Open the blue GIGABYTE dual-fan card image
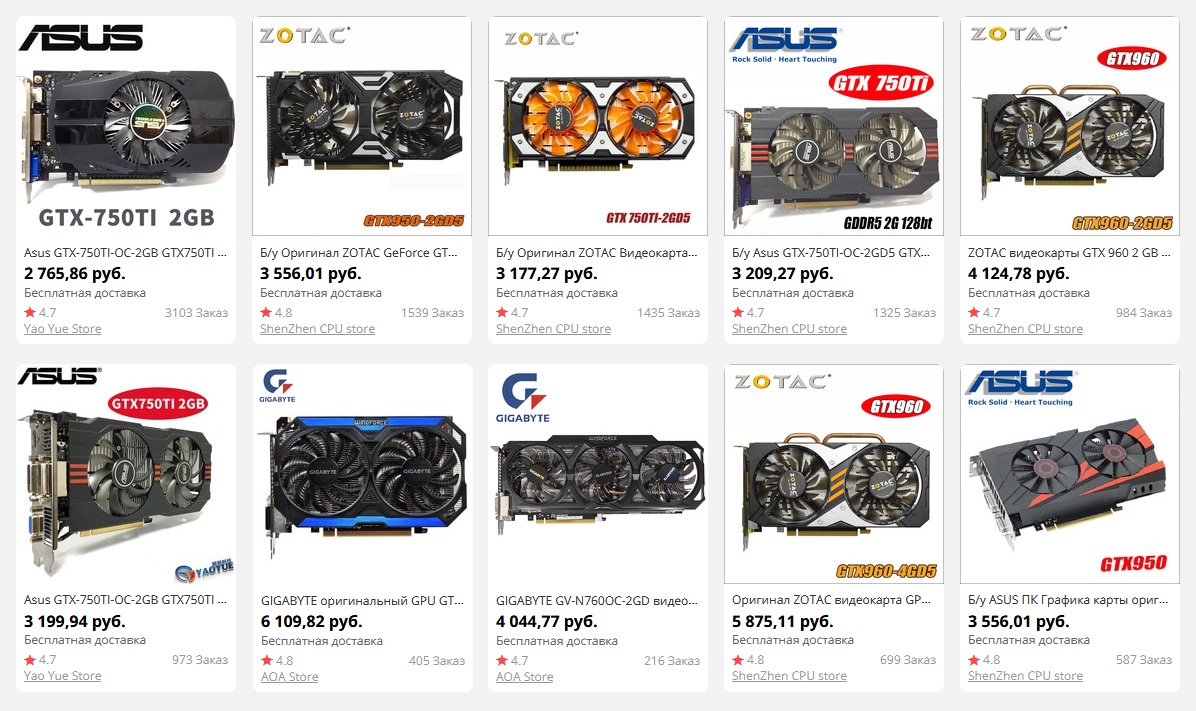 pos(362,474)
